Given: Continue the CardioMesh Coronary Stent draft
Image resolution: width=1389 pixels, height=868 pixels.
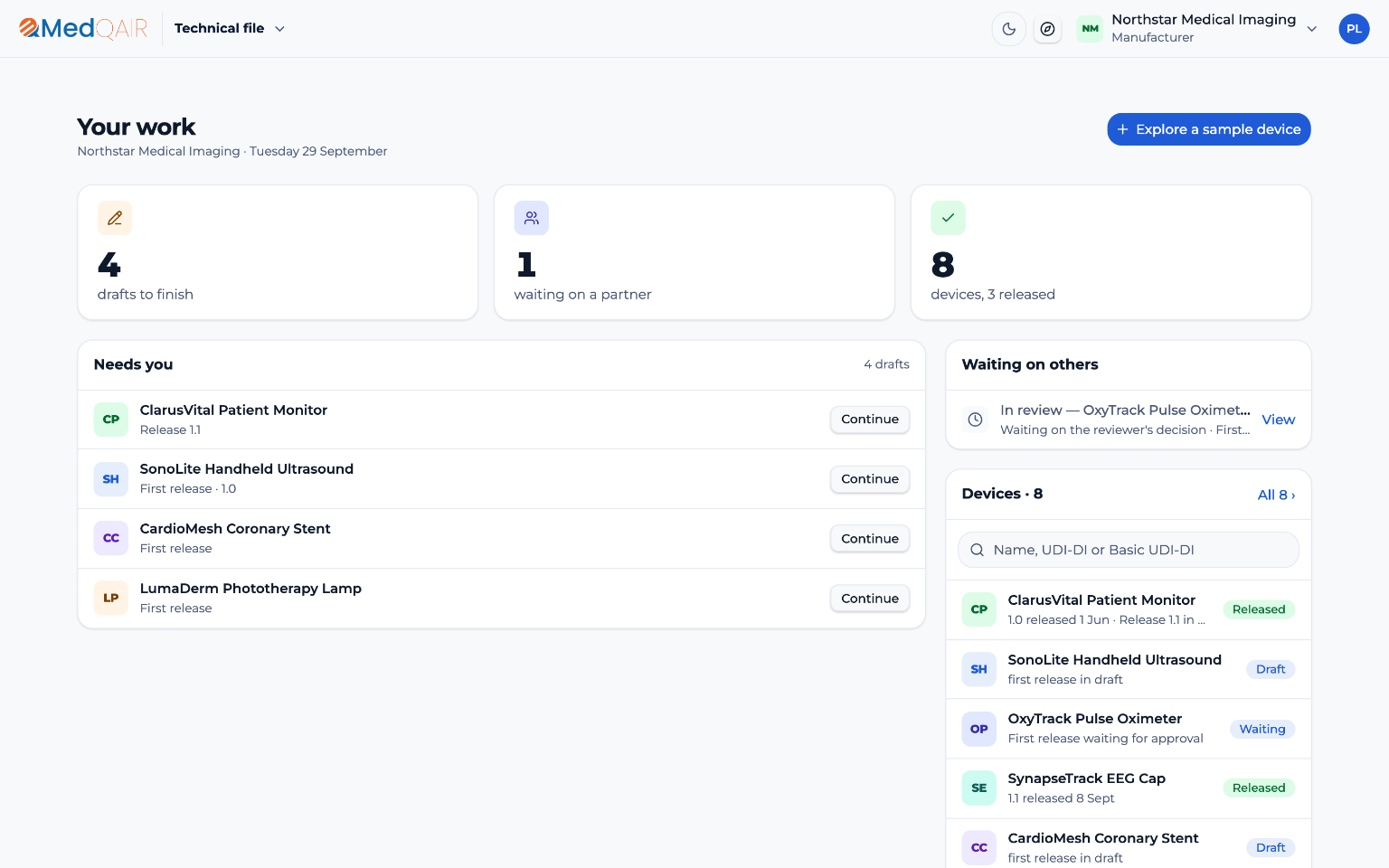Looking at the screenshot, I should [x=870, y=539].
